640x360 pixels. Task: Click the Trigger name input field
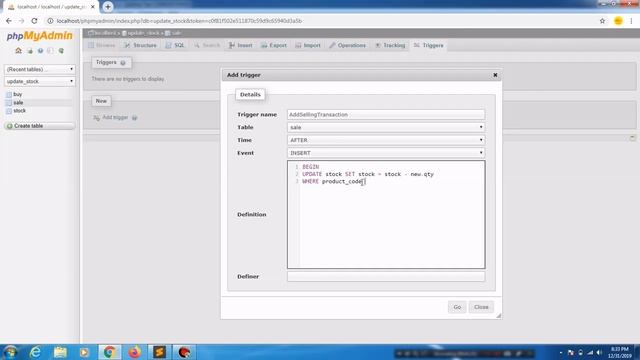tap(386, 115)
